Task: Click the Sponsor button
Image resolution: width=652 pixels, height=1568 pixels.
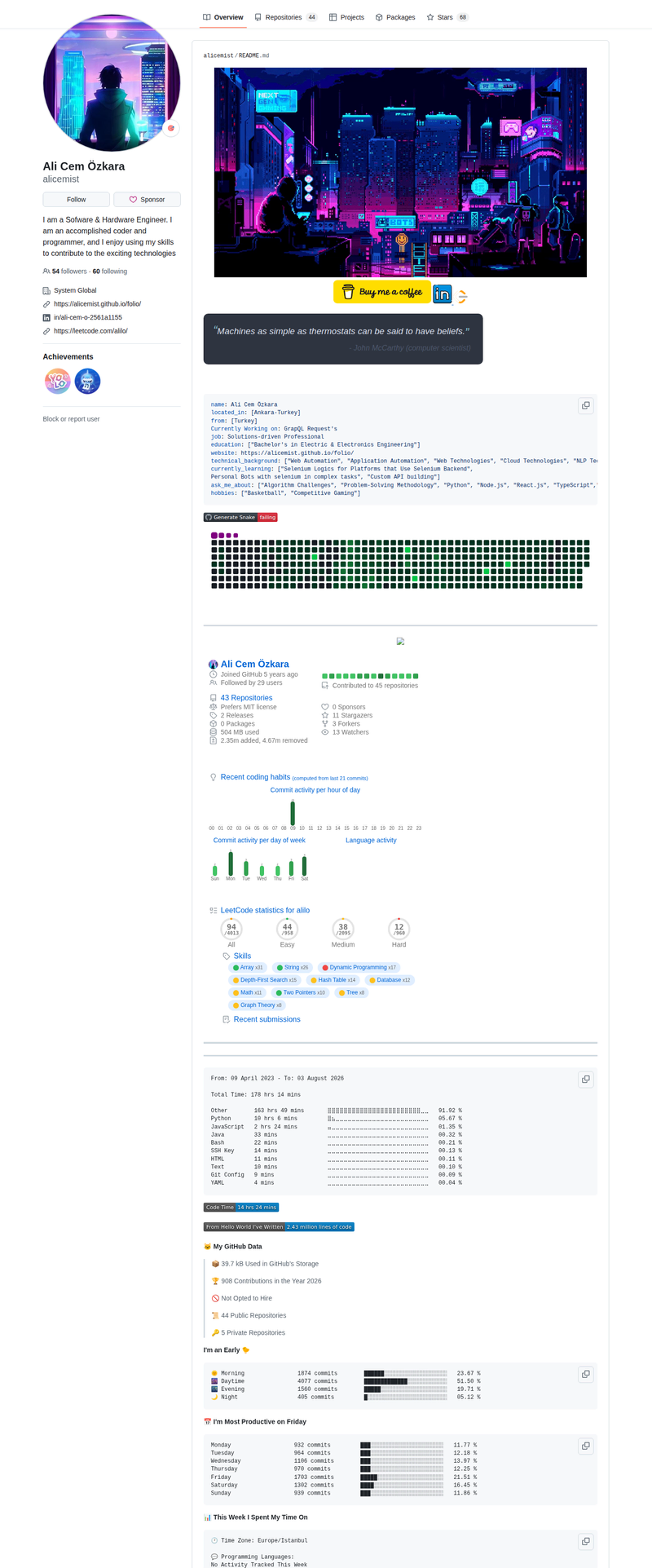Action: click(147, 200)
